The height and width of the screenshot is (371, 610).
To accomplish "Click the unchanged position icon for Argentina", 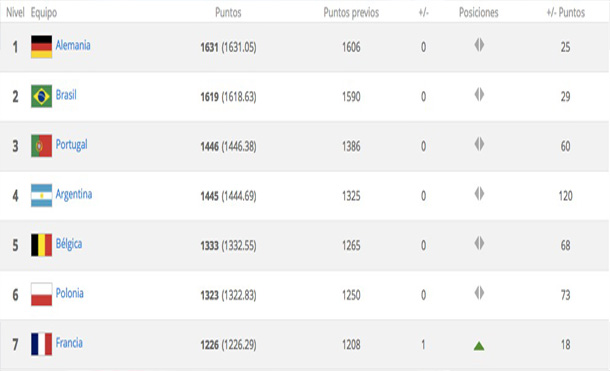I will [479, 194].
